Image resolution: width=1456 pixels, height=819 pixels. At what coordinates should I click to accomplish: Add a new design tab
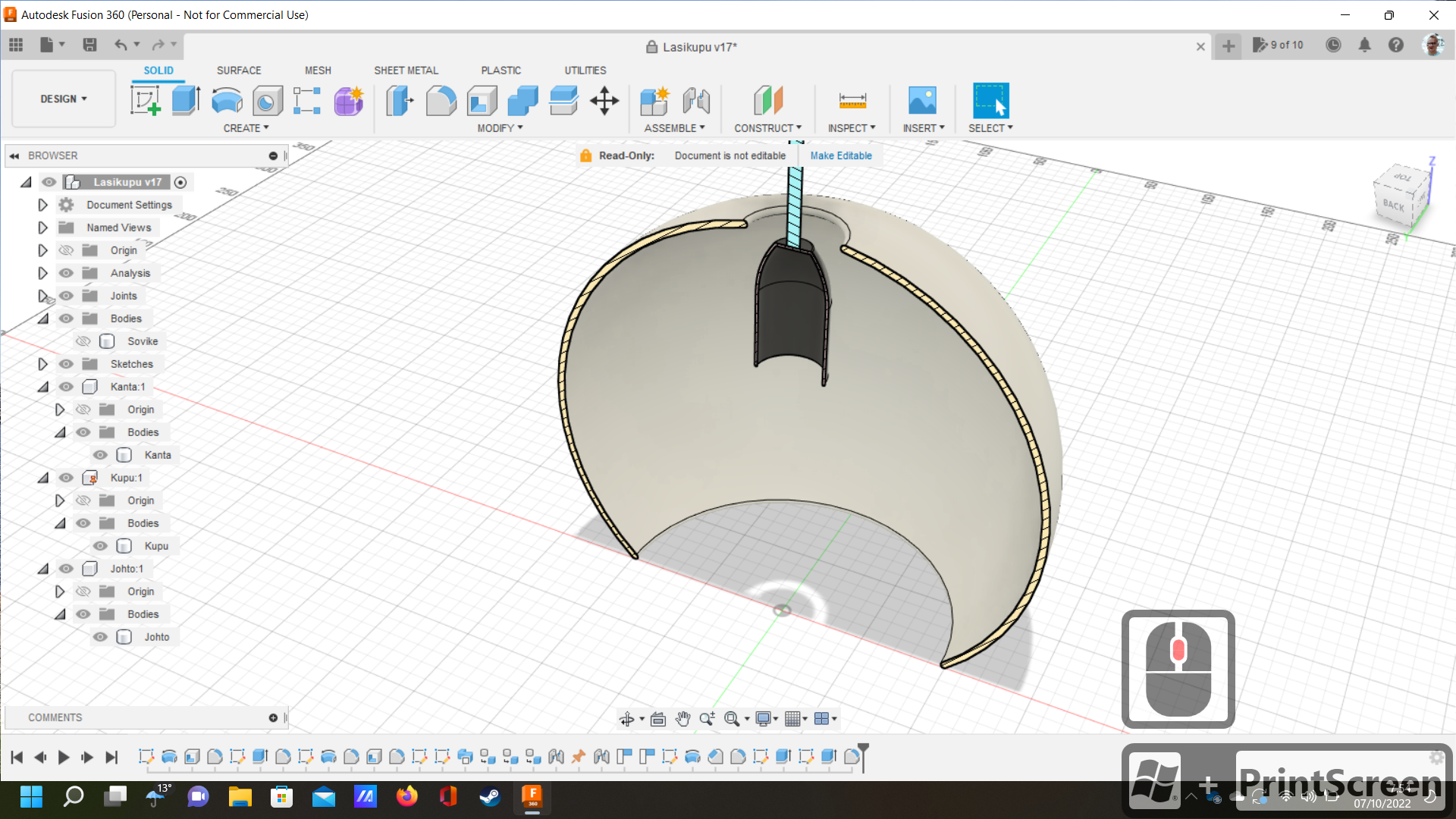1228,46
